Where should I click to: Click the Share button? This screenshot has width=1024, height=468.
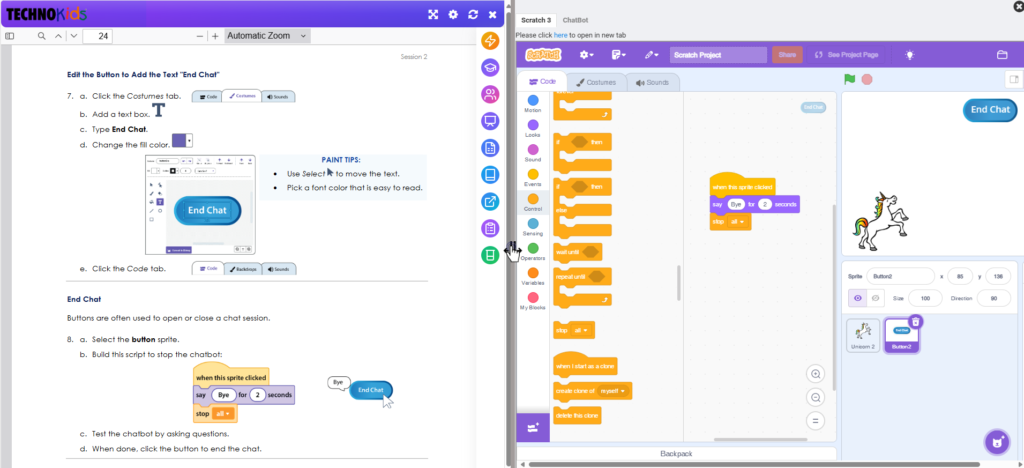[787, 55]
